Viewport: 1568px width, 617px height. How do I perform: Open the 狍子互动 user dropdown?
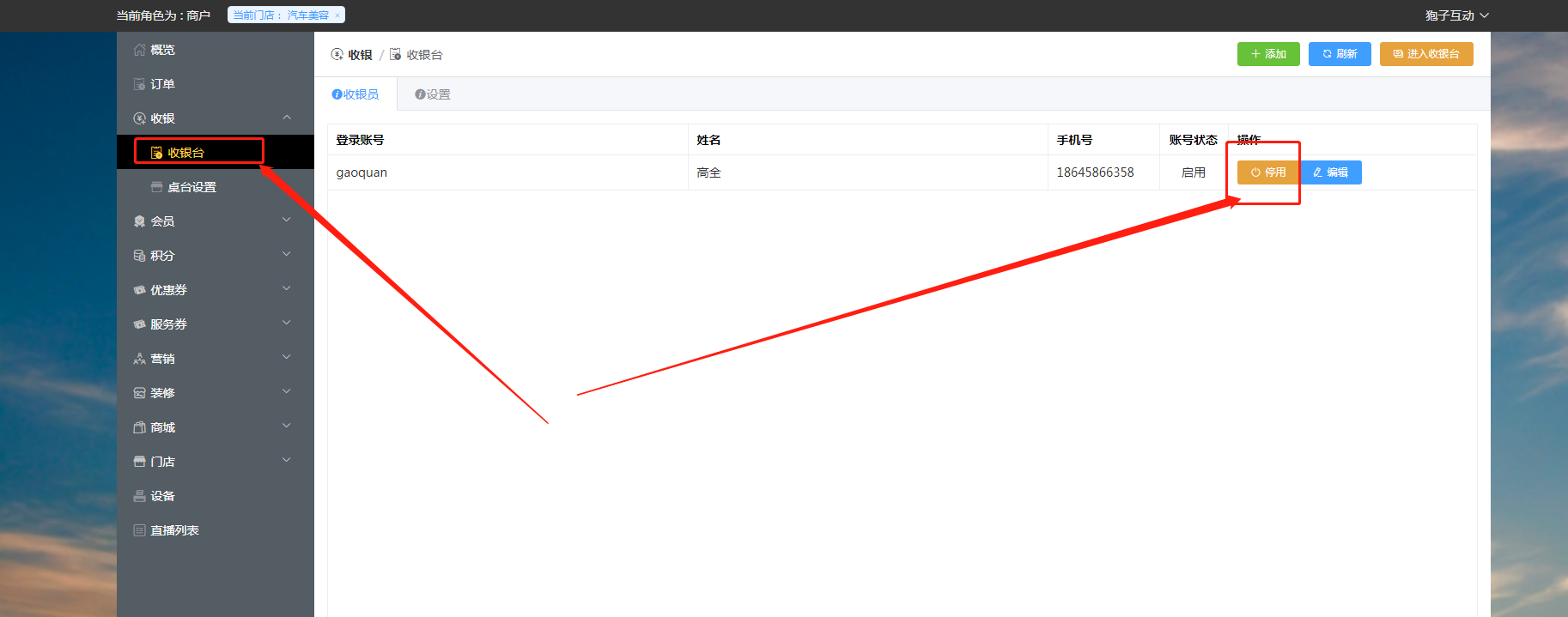point(1456,15)
